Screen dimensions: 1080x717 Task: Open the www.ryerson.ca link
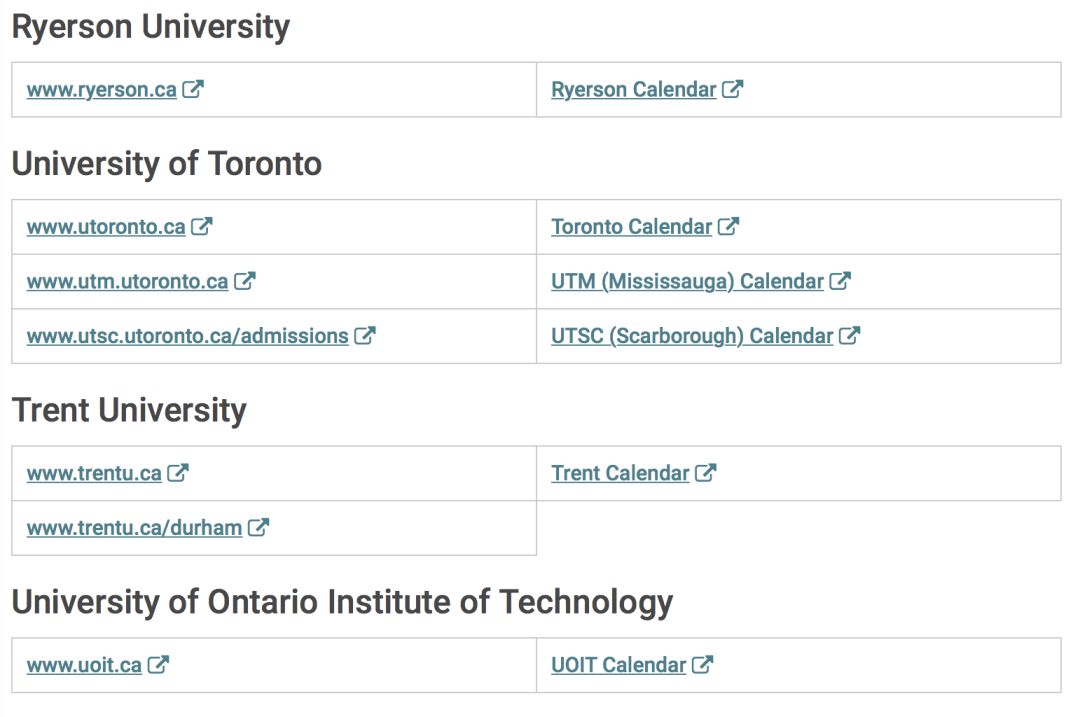(x=102, y=90)
